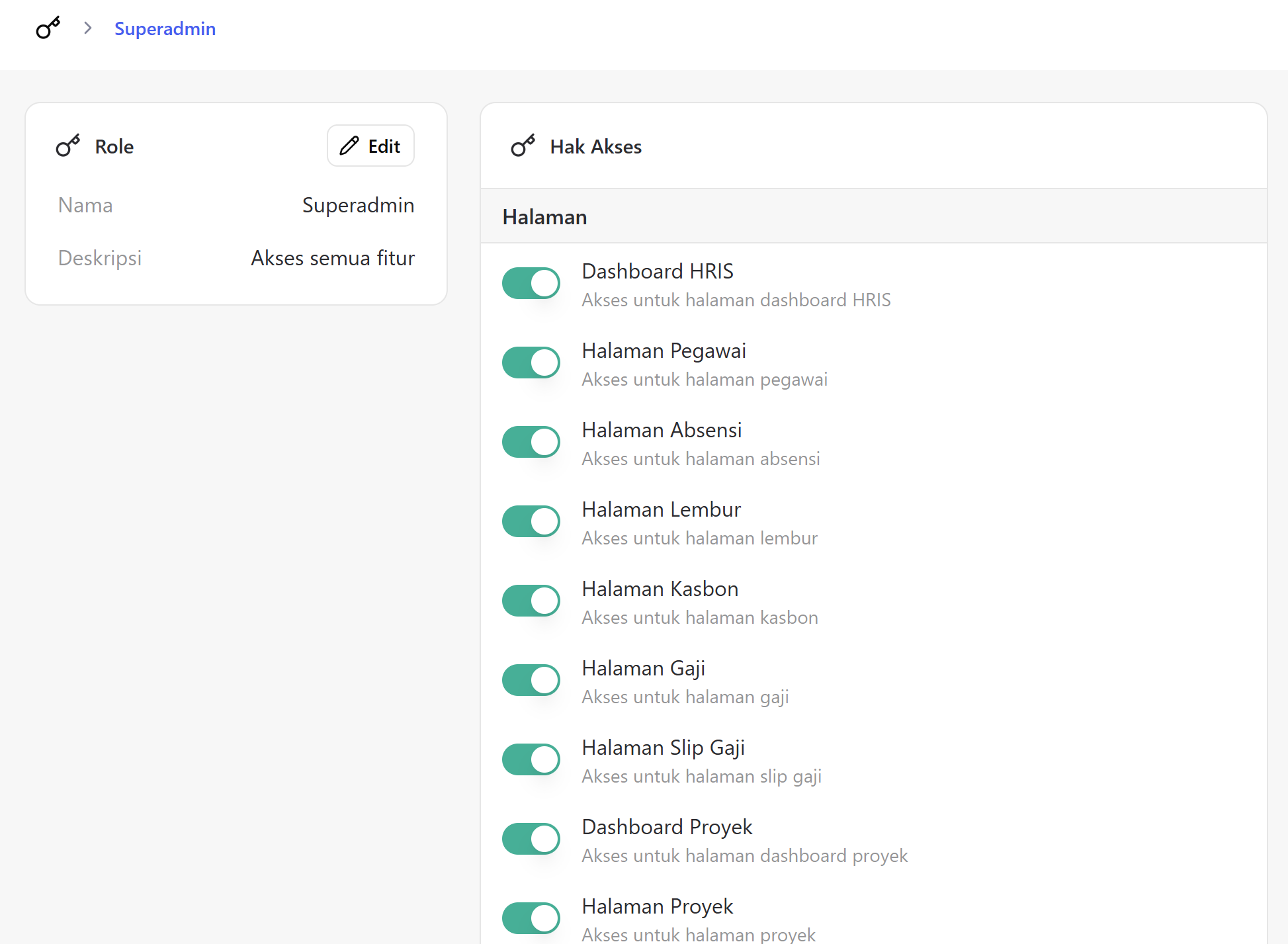The image size is (1288, 944).
Task: Toggle the Halaman Proyek switch
Action: click(x=531, y=919)
